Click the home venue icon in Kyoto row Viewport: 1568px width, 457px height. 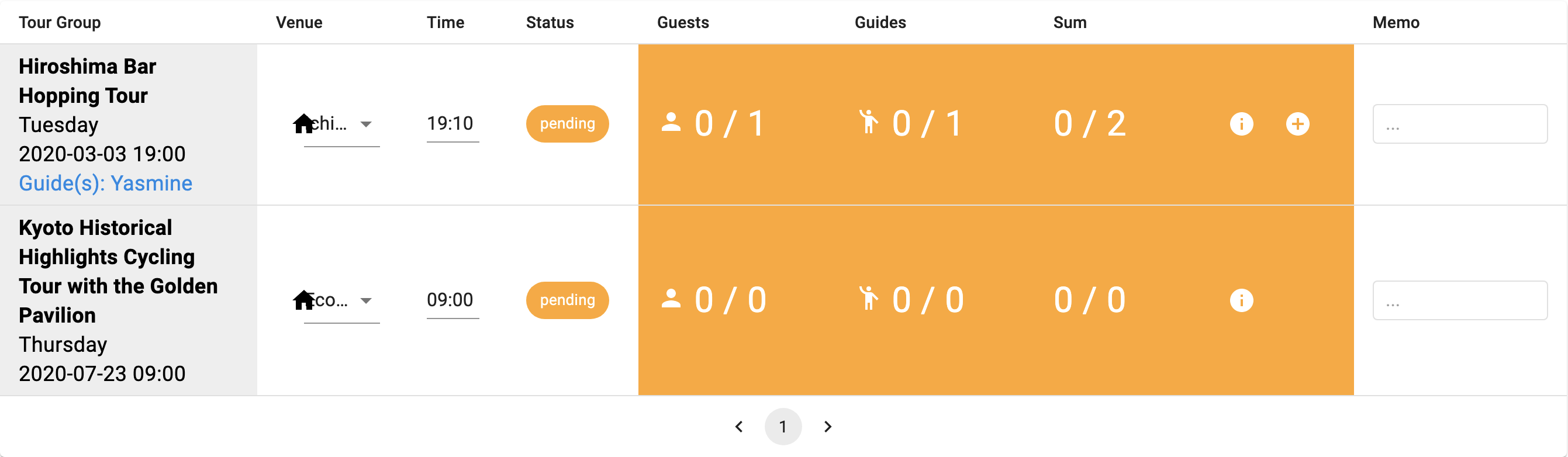click(303, 300)
